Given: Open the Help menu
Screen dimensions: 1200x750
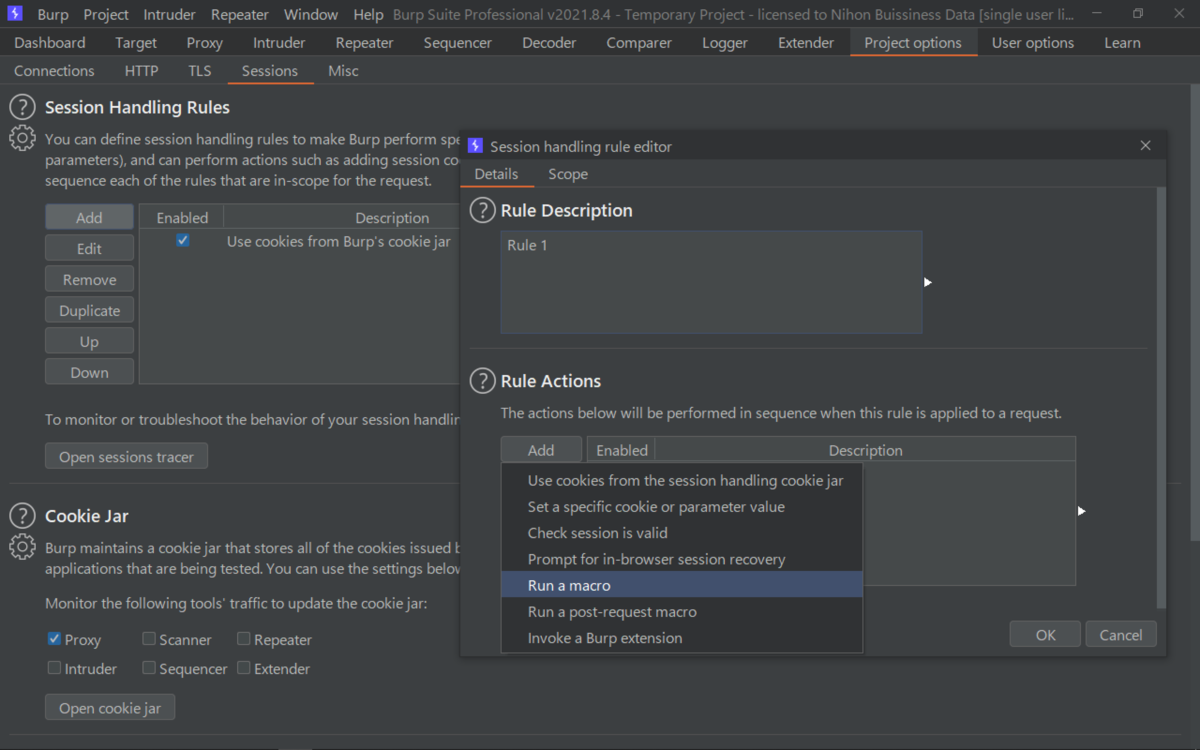Looking at the screenshot, I should pos(368,15).
